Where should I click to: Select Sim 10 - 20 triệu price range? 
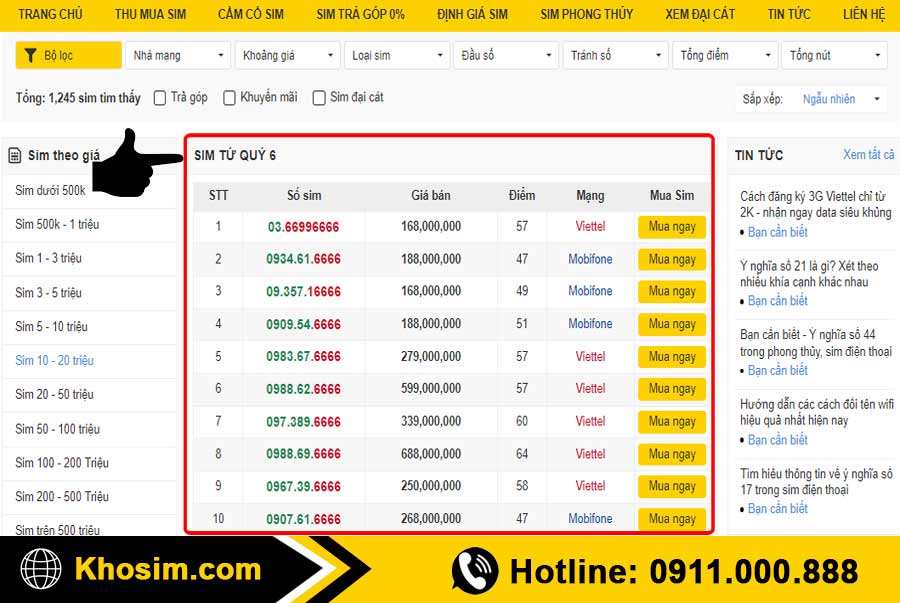(x=54, y=360)
